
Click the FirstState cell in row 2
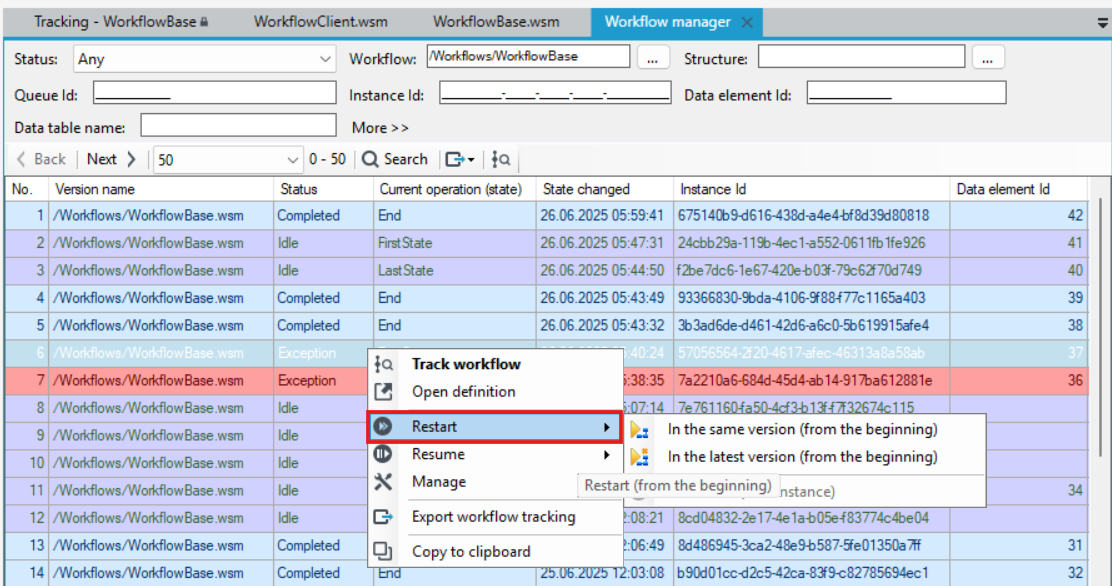click(455, 243)
